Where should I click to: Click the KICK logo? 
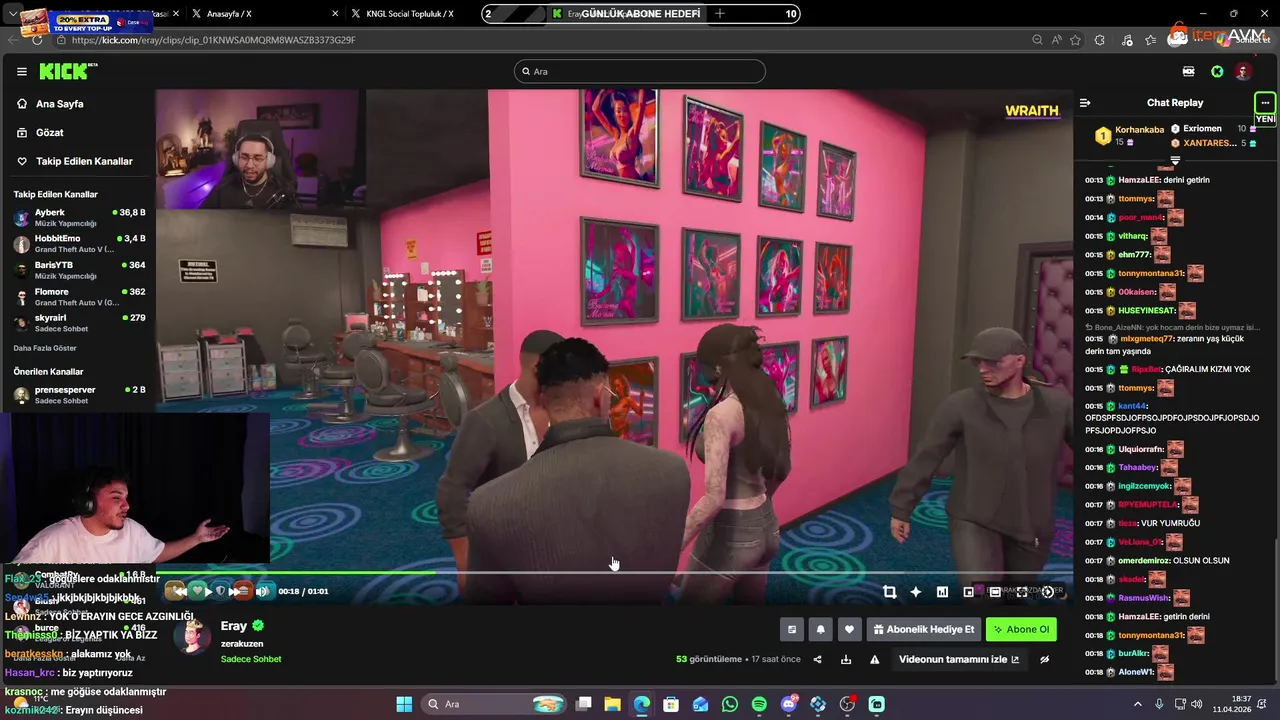(x=65, y=71)
